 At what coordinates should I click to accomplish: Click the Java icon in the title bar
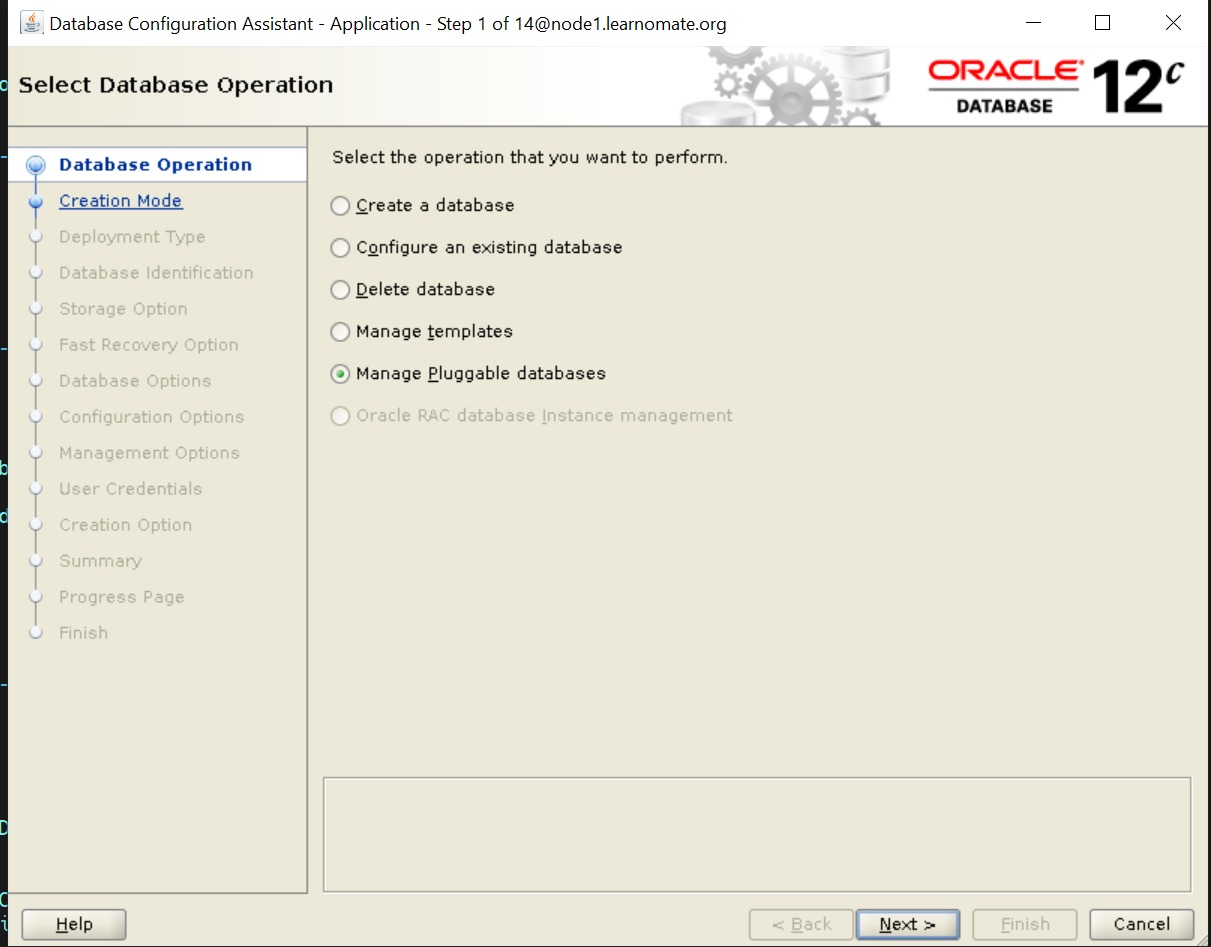pyautogui.click(x=32, y=23)
